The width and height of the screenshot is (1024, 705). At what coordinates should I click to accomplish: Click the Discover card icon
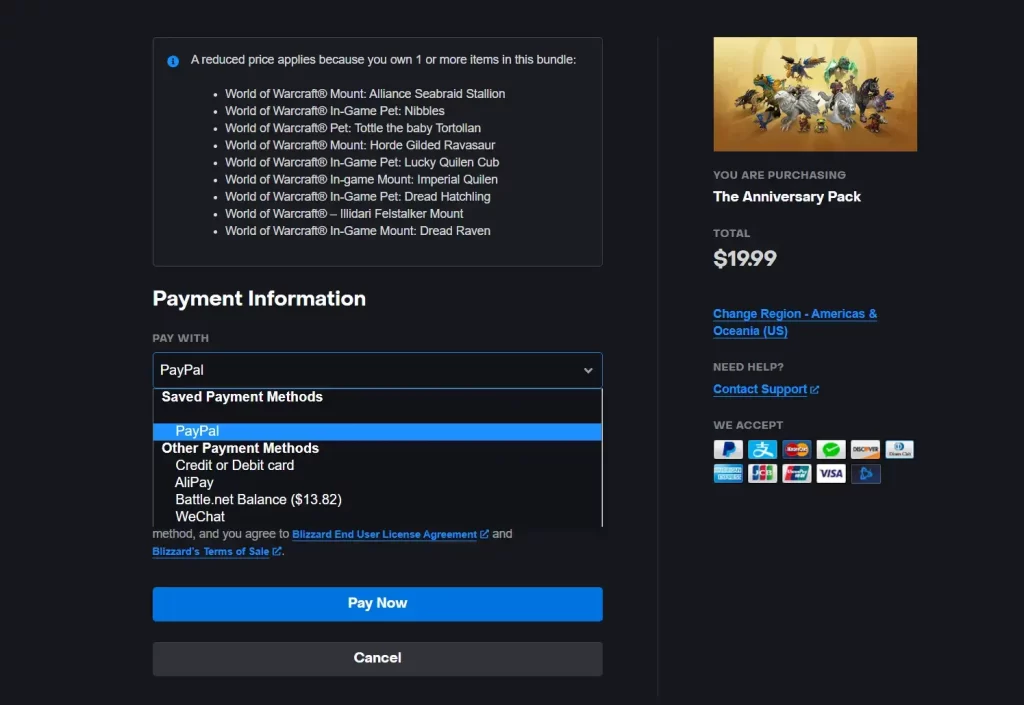click(865, 450)
